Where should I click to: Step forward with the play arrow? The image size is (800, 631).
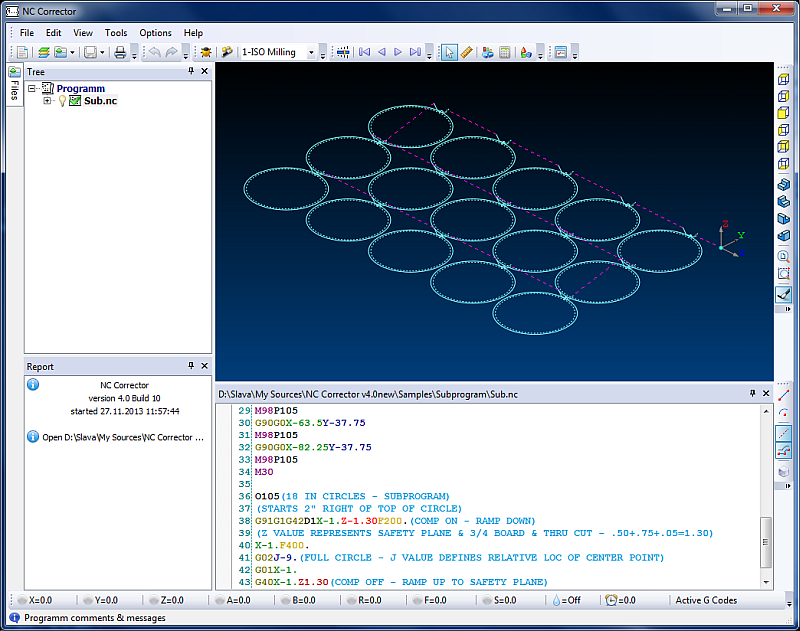(398, 52)
